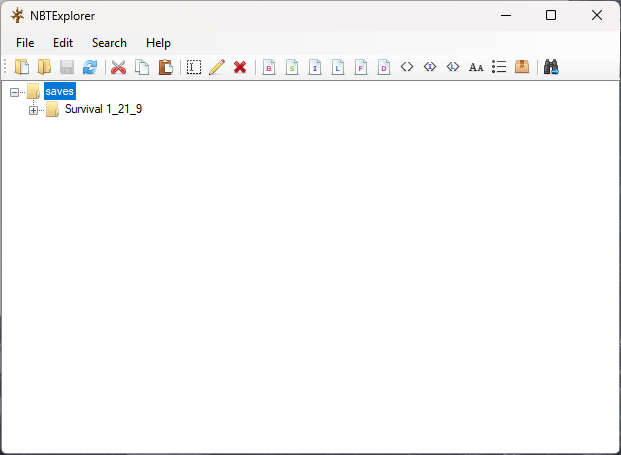The height and width of the screenshot is (455, 621).
Task: Close the NBTExplorer window
Action: (597, 15)
